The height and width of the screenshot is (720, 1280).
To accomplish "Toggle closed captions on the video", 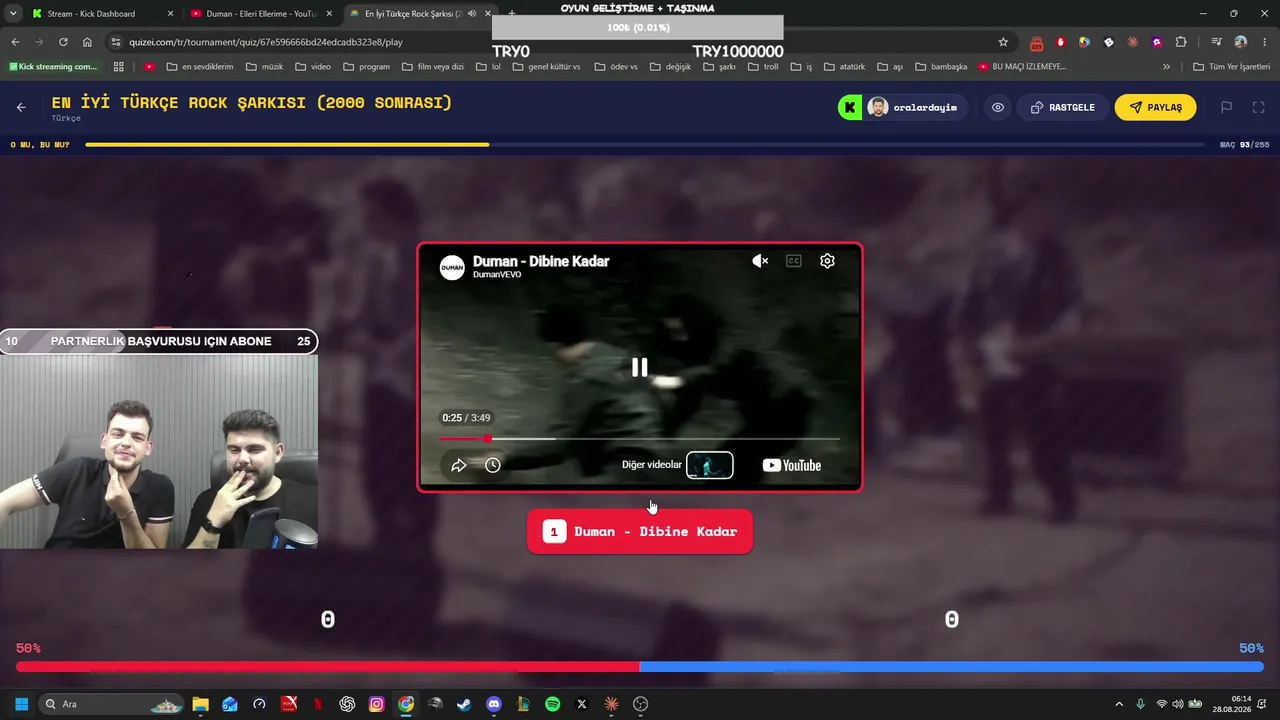I will (x=794, y=261).
